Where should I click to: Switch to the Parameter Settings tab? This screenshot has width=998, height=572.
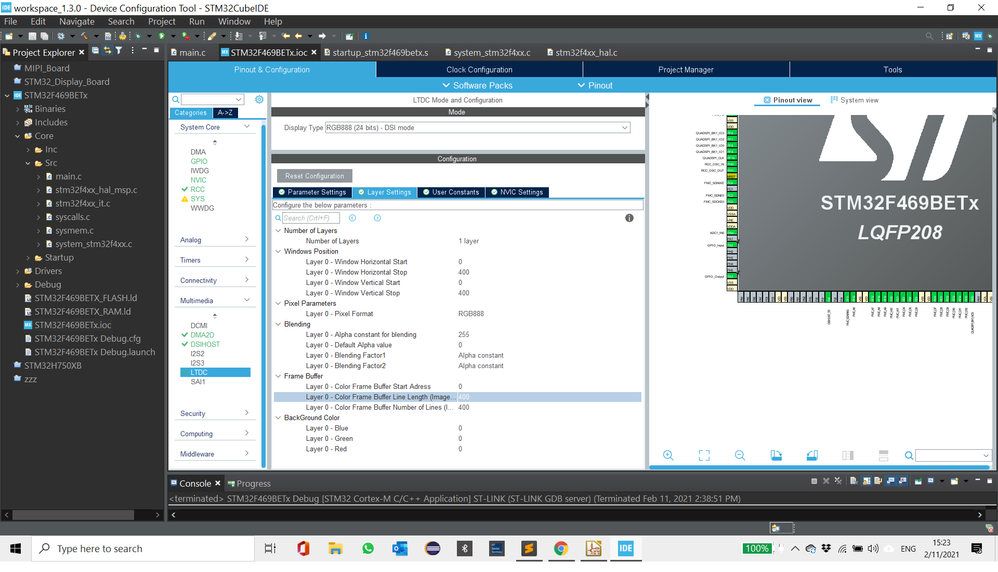point(311,192)
